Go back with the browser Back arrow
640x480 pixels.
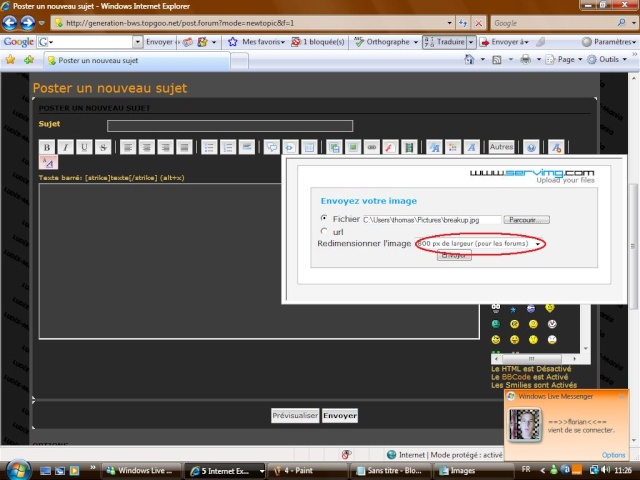(x=9, y=23)
